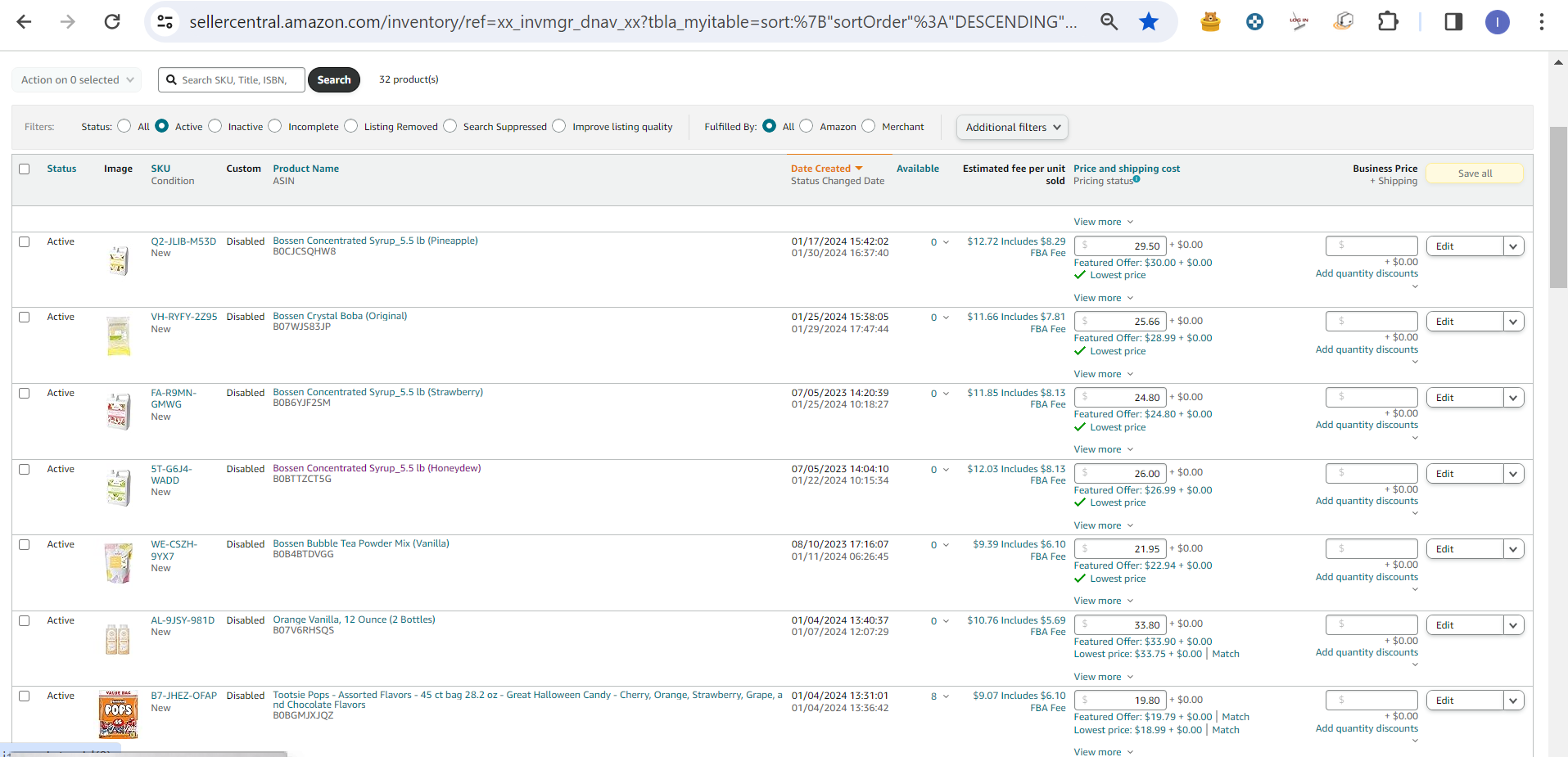
Task: Go back to the previous page
Action: point(25,22)
